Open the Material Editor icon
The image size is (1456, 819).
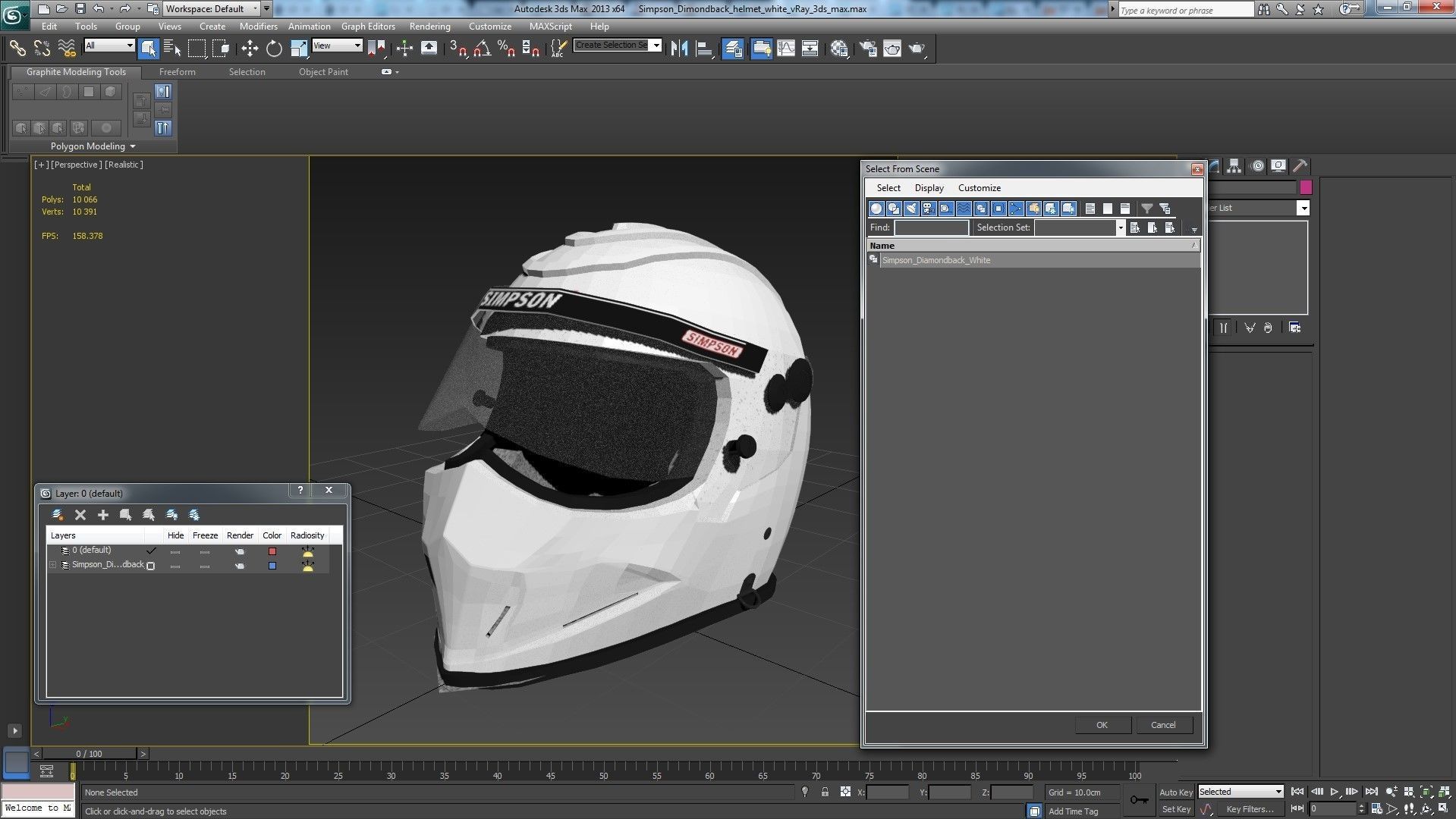[839, 49]
